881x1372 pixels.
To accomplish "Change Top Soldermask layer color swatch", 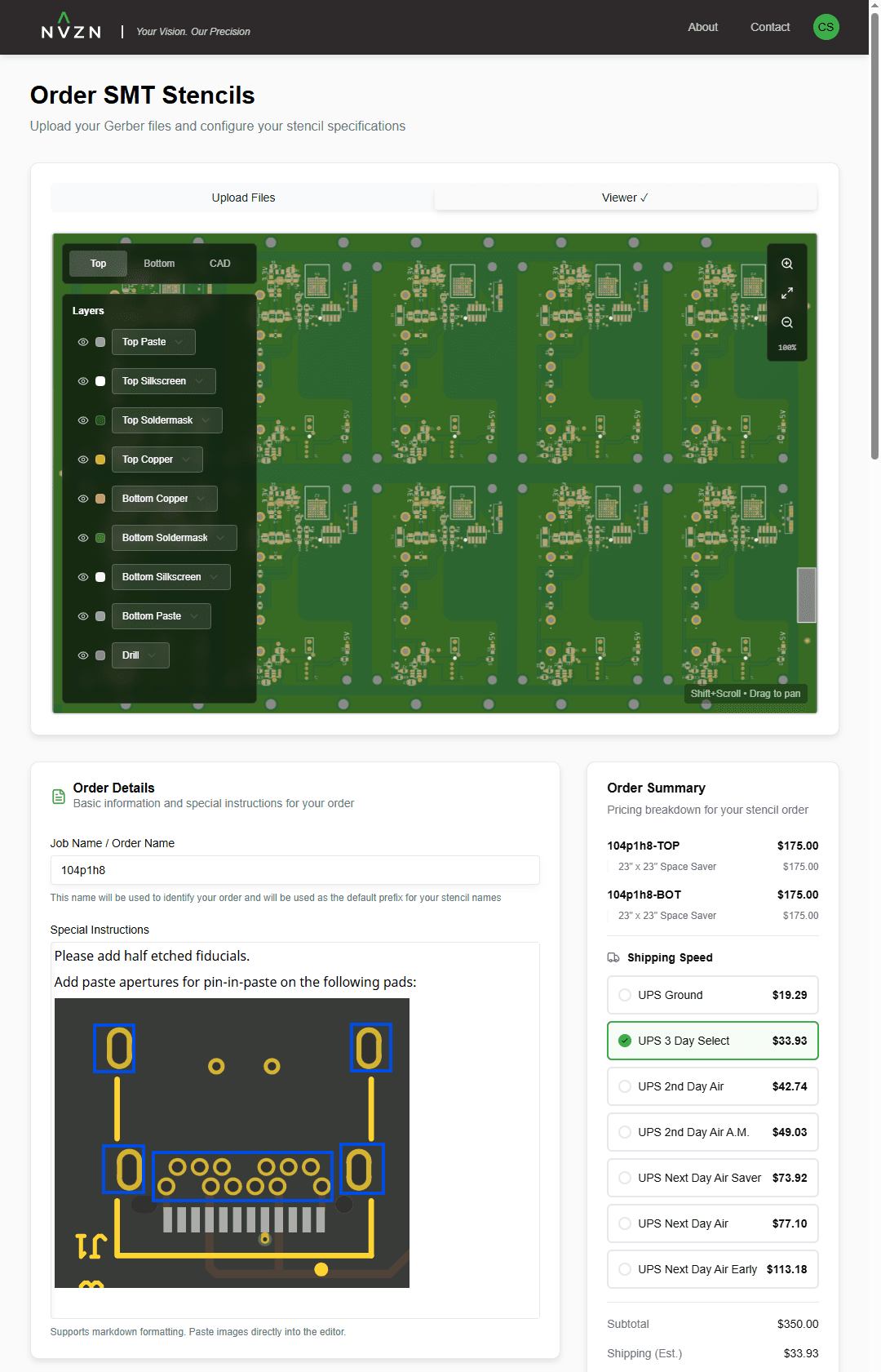I will pyautogui.click(x=100, y=420).
